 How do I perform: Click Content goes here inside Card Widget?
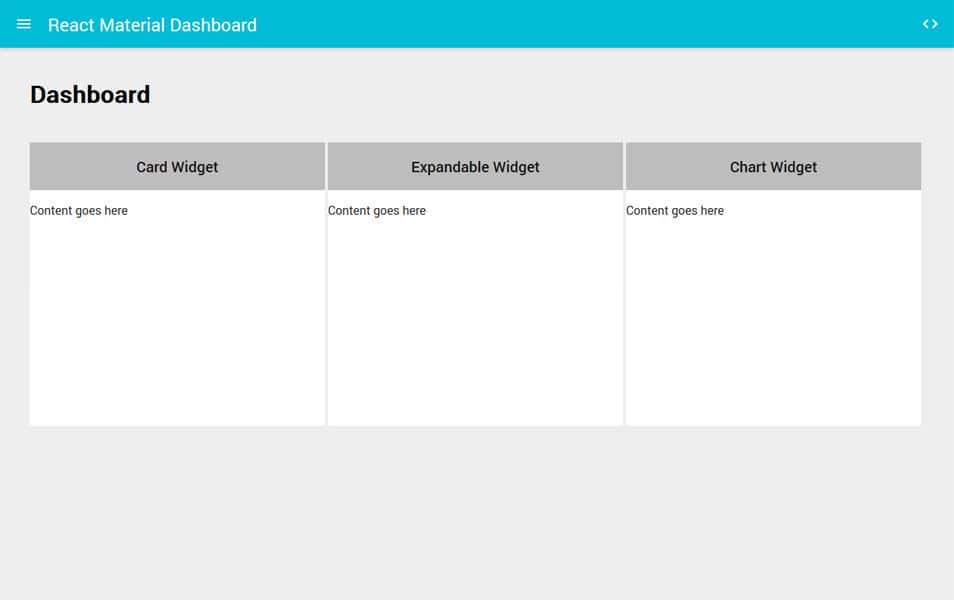point(79,210)
